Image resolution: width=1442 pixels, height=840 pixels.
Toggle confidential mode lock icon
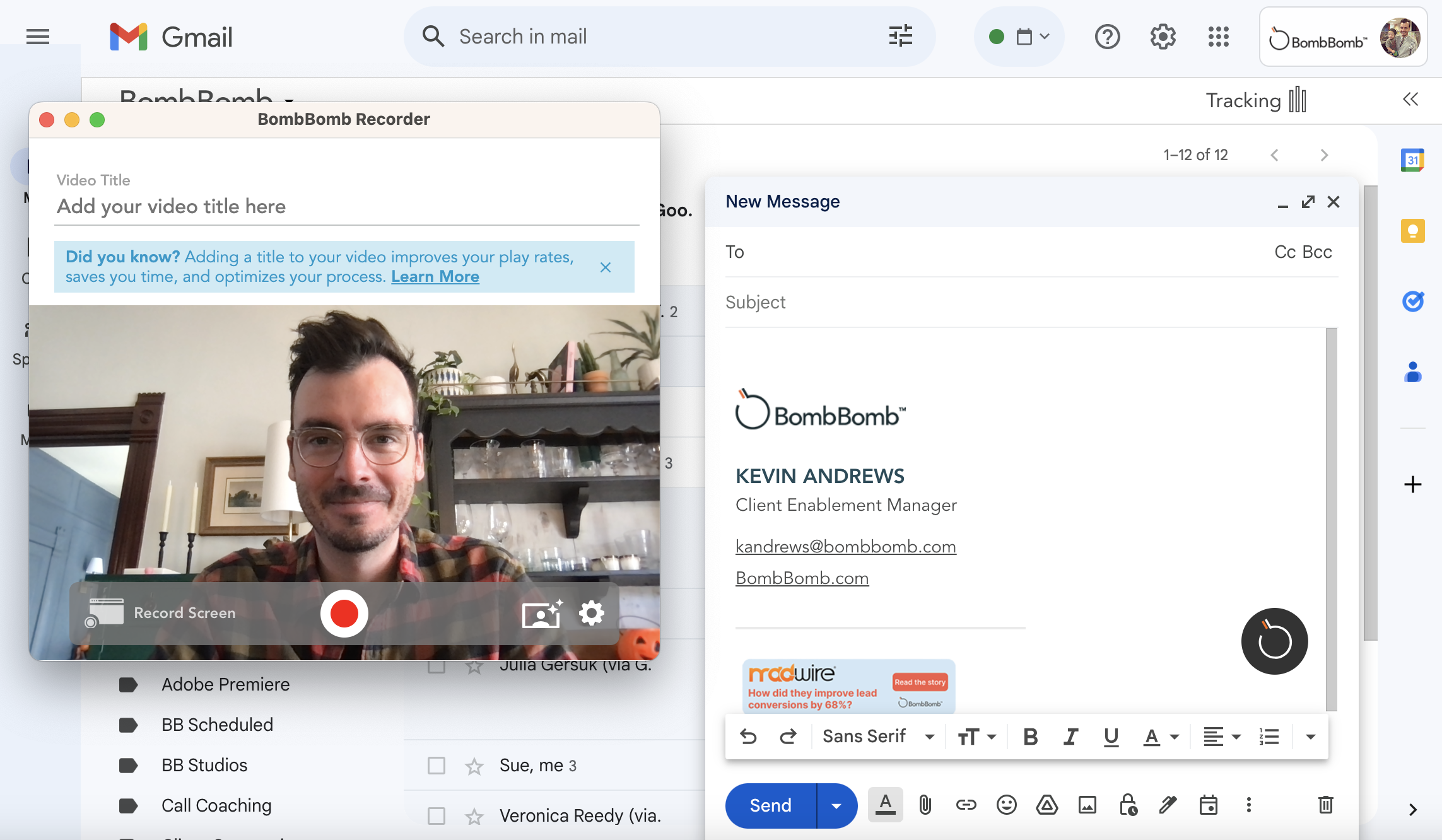1128,805
